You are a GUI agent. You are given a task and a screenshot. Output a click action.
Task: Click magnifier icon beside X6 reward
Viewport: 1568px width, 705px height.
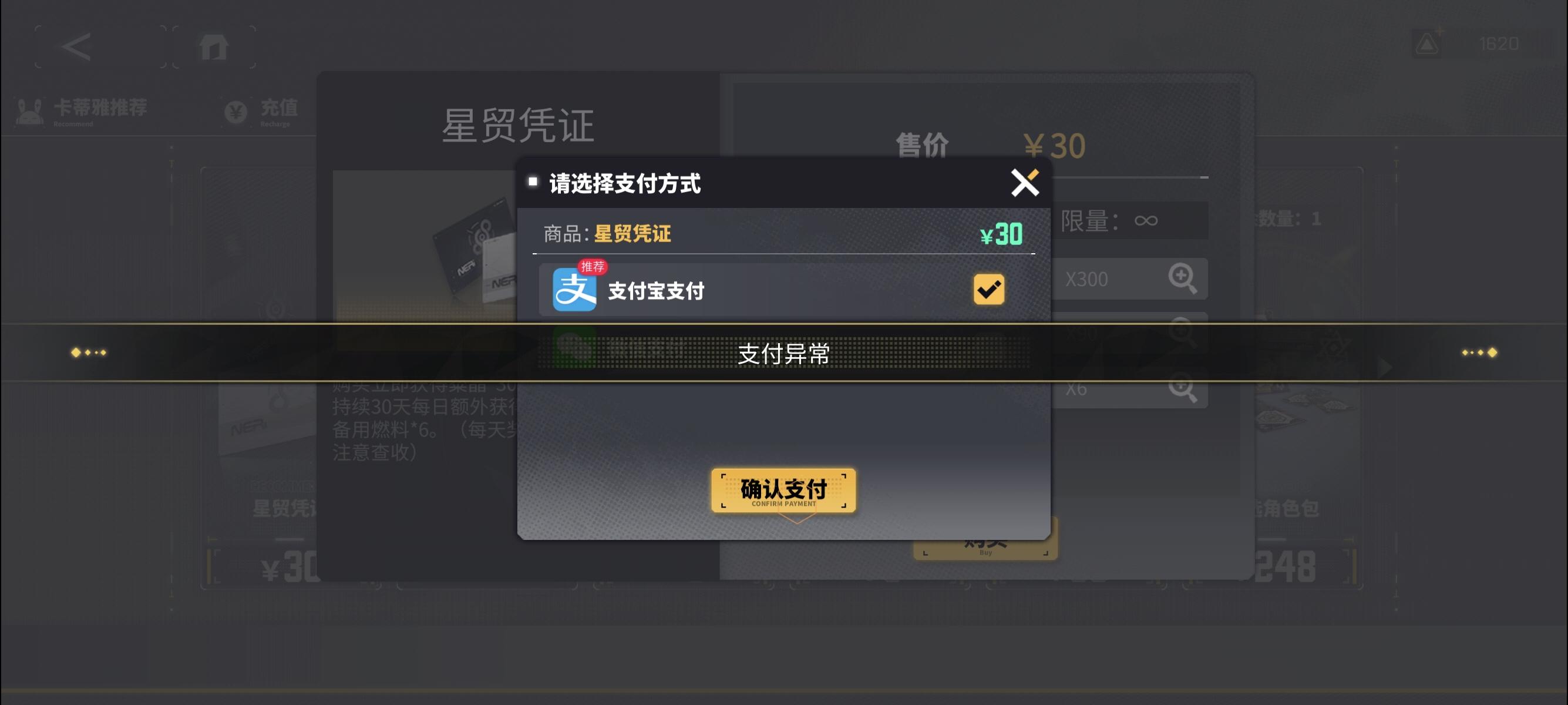pos(1182,388)
